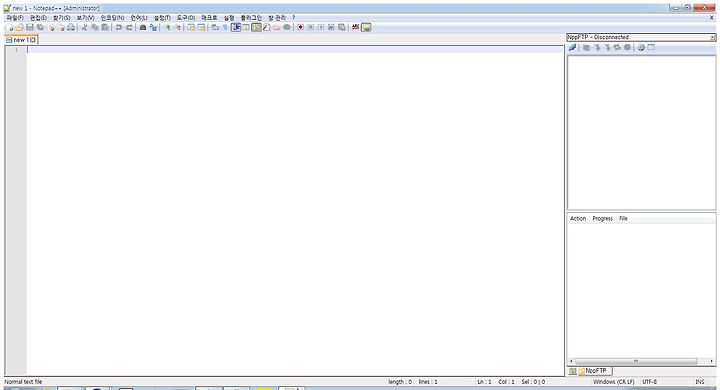The width and height of the screenshot is (720, 390).
Task: Toggle show all characters pilcrow icon
Action: point(225,28)
